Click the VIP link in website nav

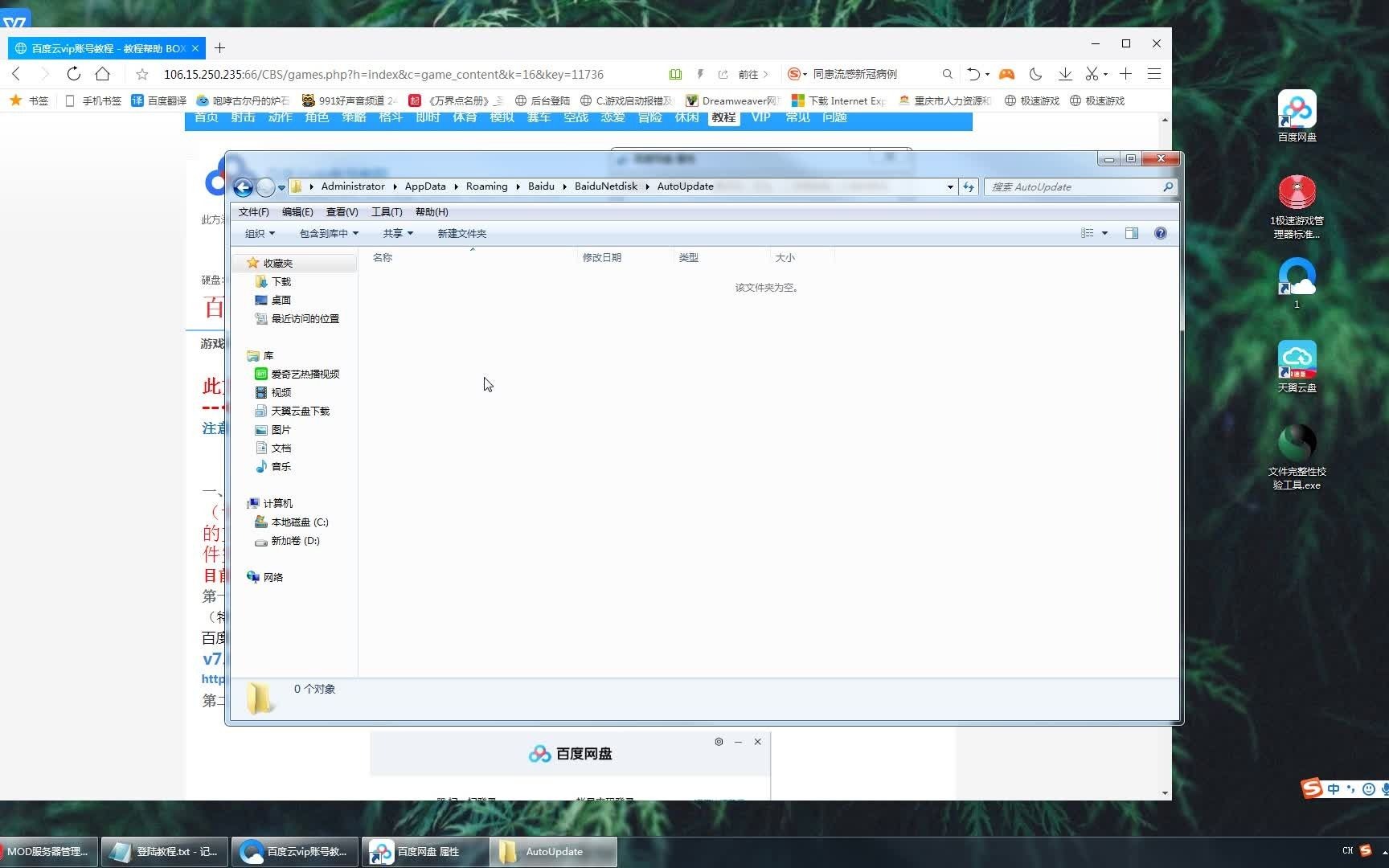(x=760, y=117)
